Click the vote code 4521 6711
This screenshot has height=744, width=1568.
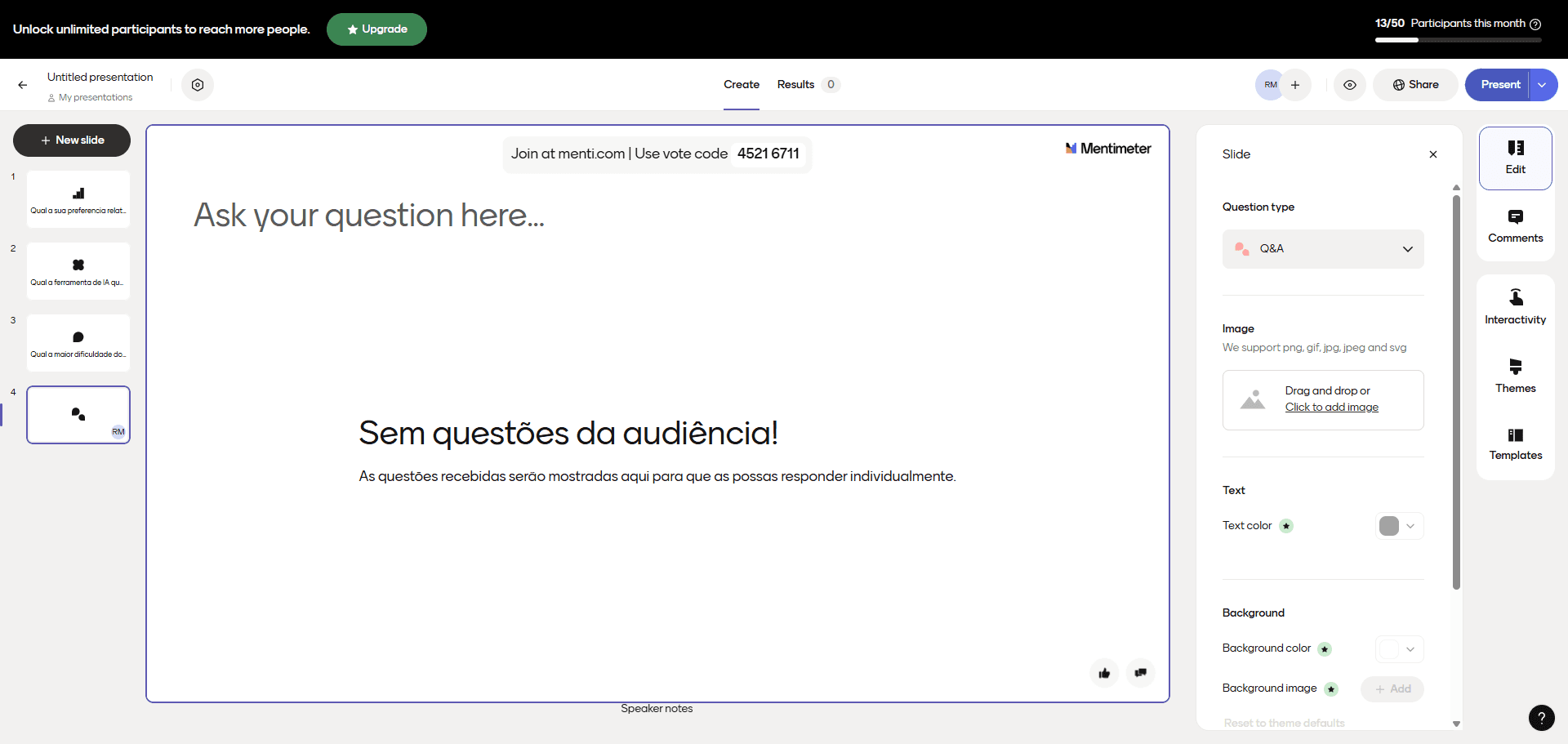[768, 154]
